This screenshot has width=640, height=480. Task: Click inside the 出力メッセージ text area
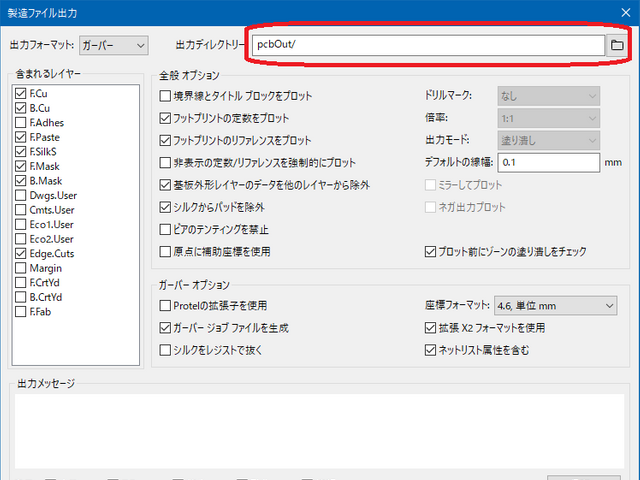320,431
